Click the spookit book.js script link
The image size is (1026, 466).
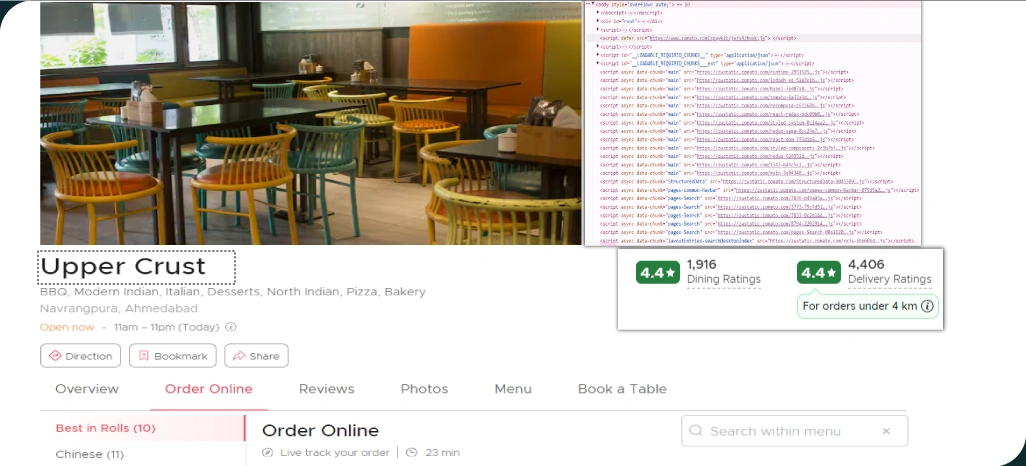coord(708,38)
